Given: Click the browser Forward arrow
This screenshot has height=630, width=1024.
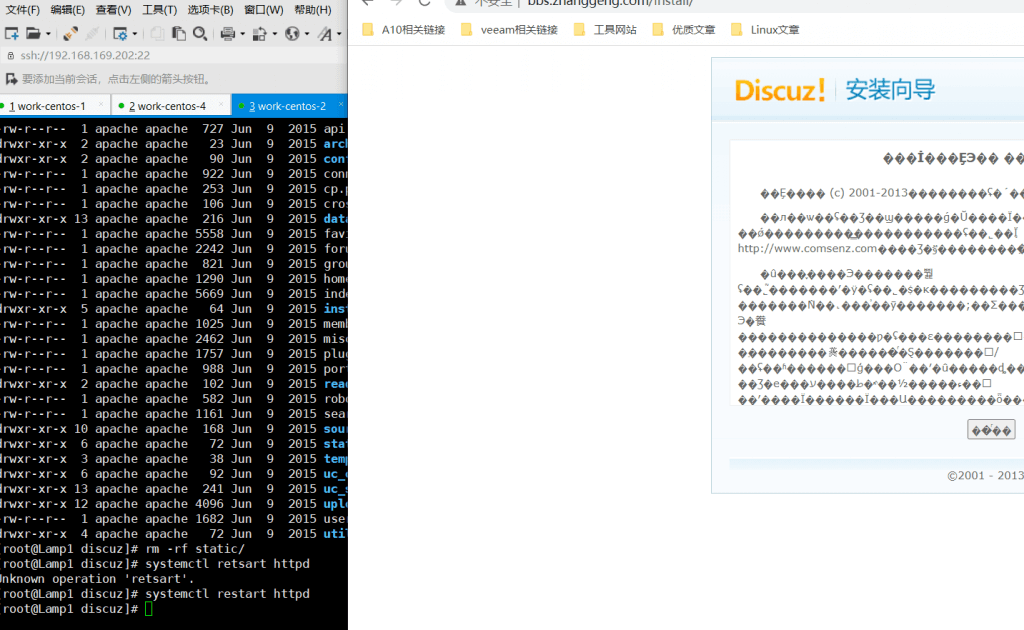Looking at the screenshot, I should (396, 3).
